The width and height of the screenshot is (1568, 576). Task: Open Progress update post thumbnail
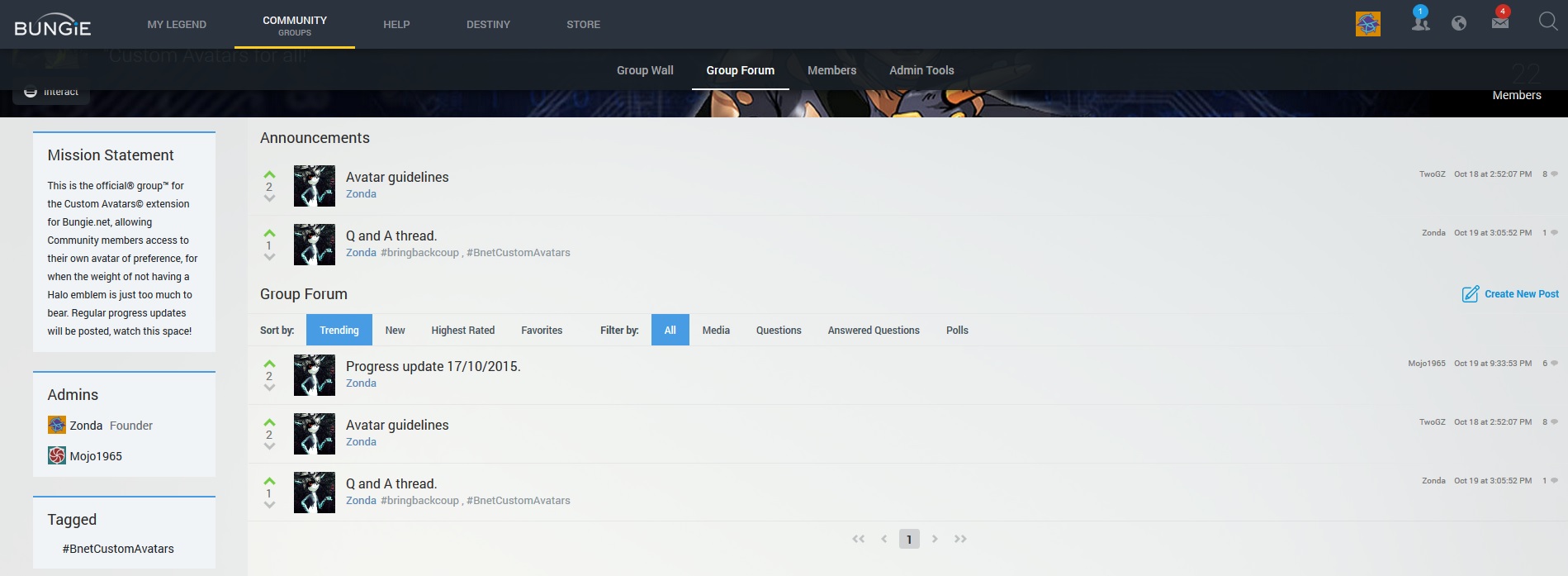(x=315, y=375)
